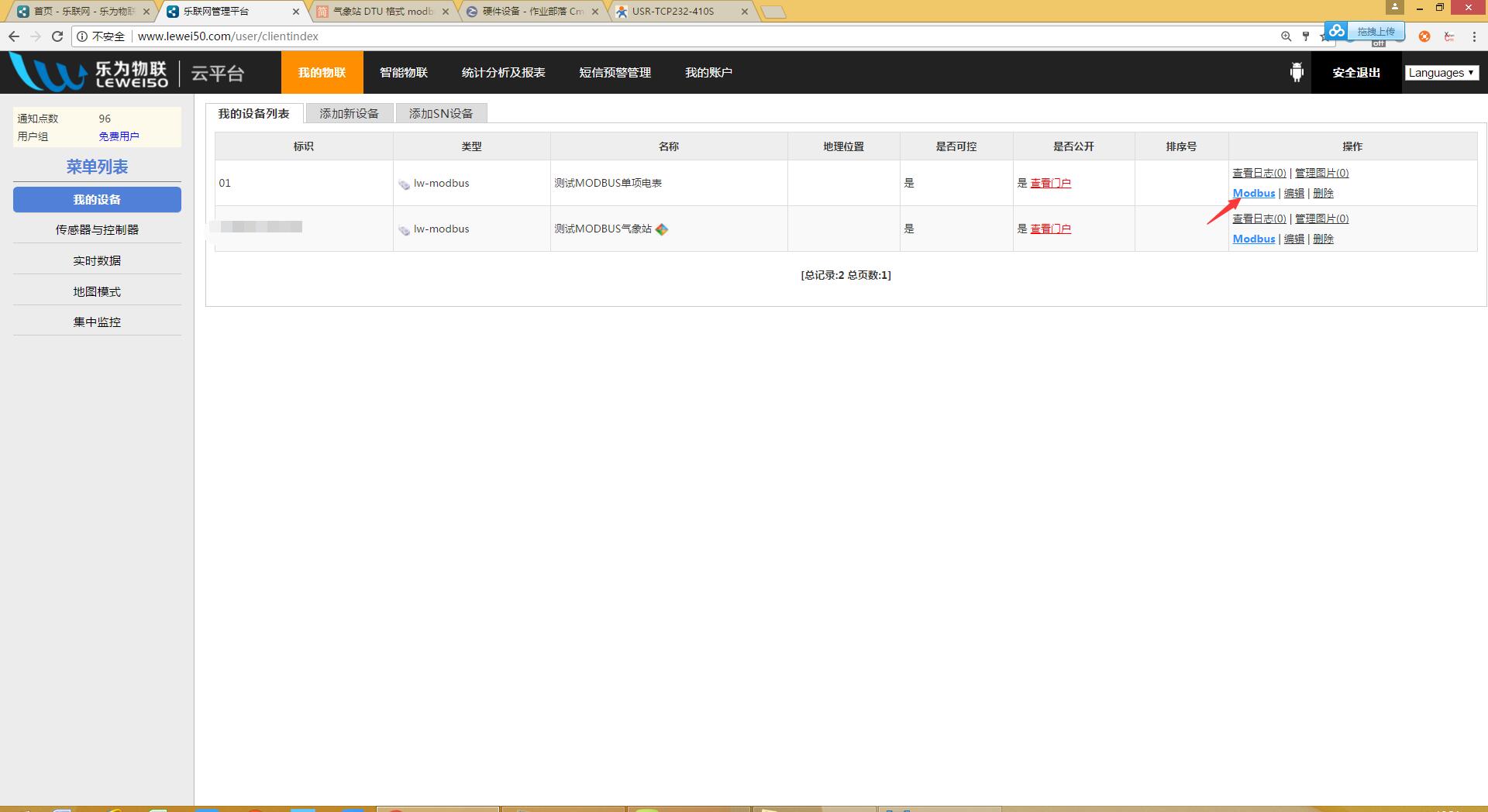Click the site info insecure icon

tap(82, 36)
